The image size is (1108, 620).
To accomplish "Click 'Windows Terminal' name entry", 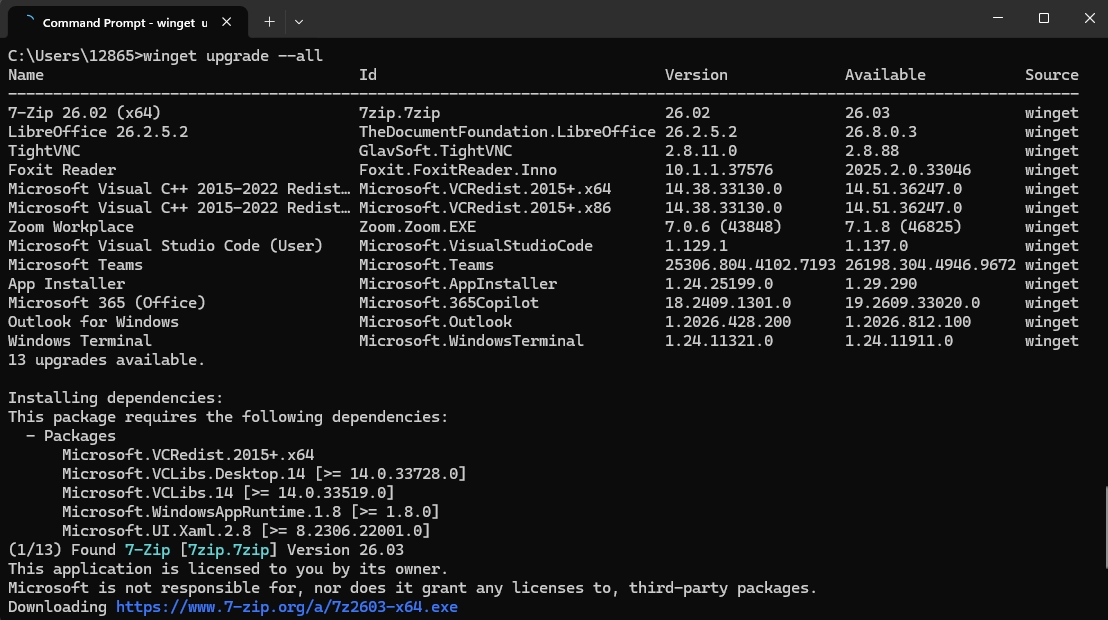I will pyautogui.click(x=80, y=341).
